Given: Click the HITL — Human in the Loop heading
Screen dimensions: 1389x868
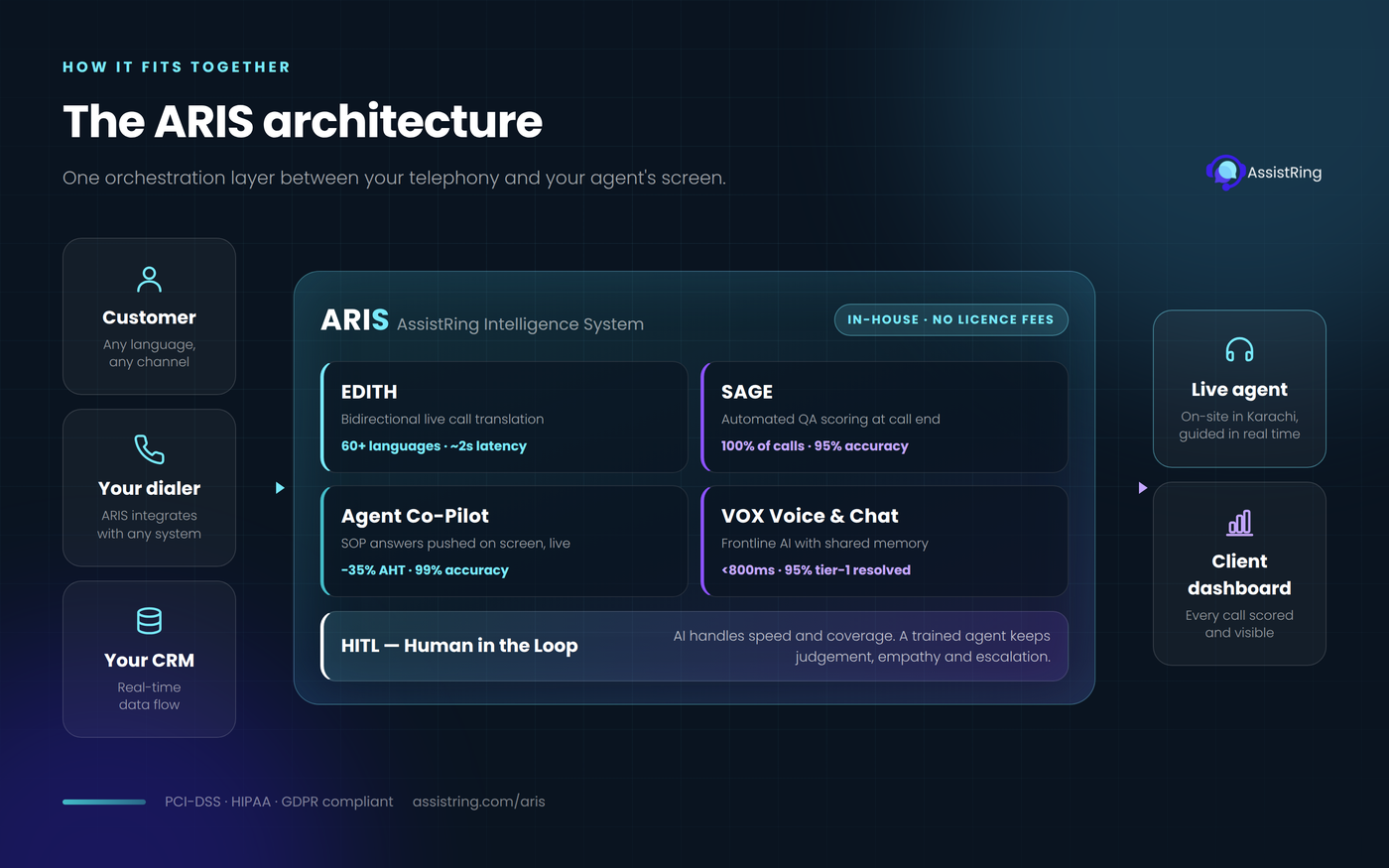Looking at the screenshot, I should pyautogui.click(x=459, y=646).
